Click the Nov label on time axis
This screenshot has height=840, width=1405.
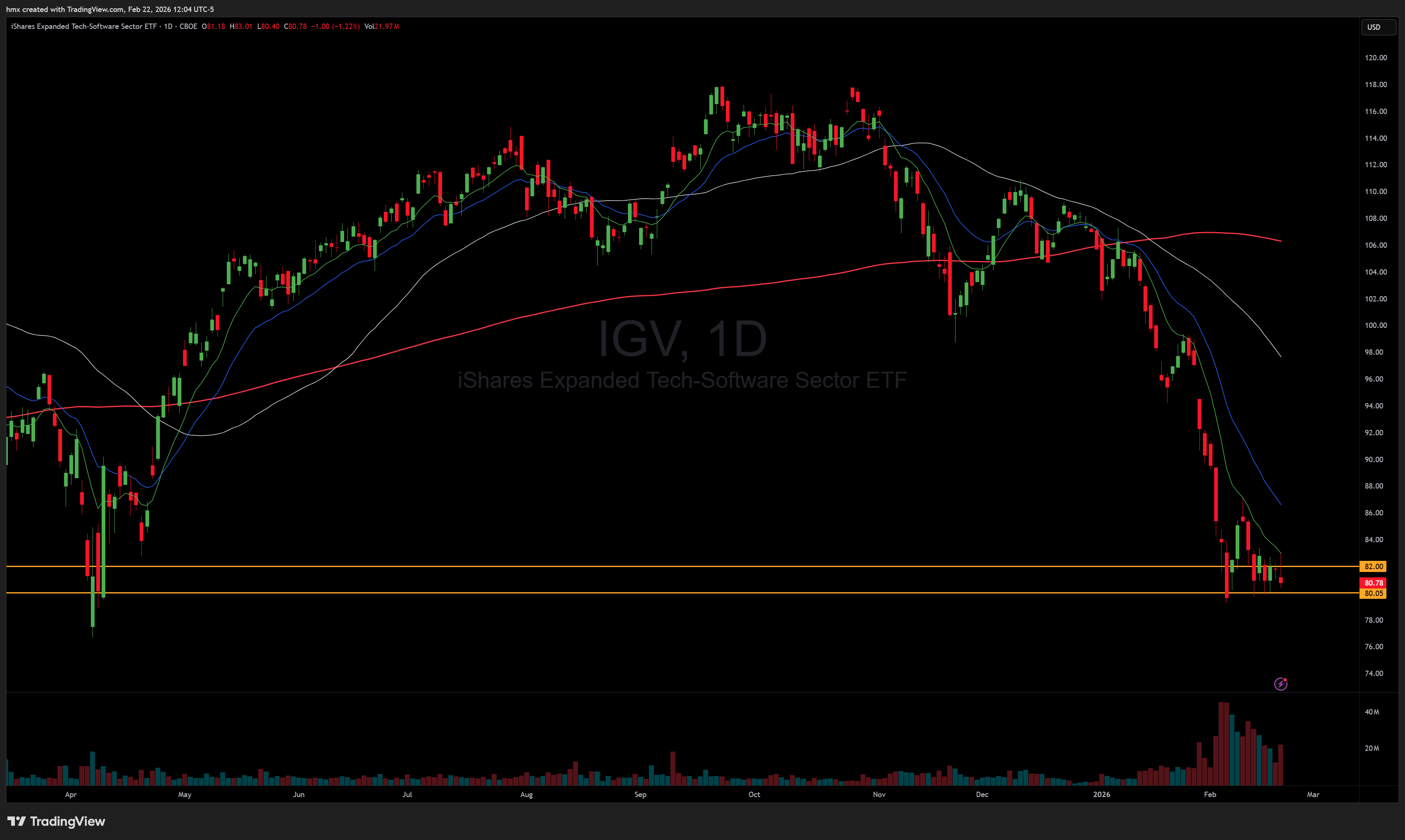coord(879,794)
